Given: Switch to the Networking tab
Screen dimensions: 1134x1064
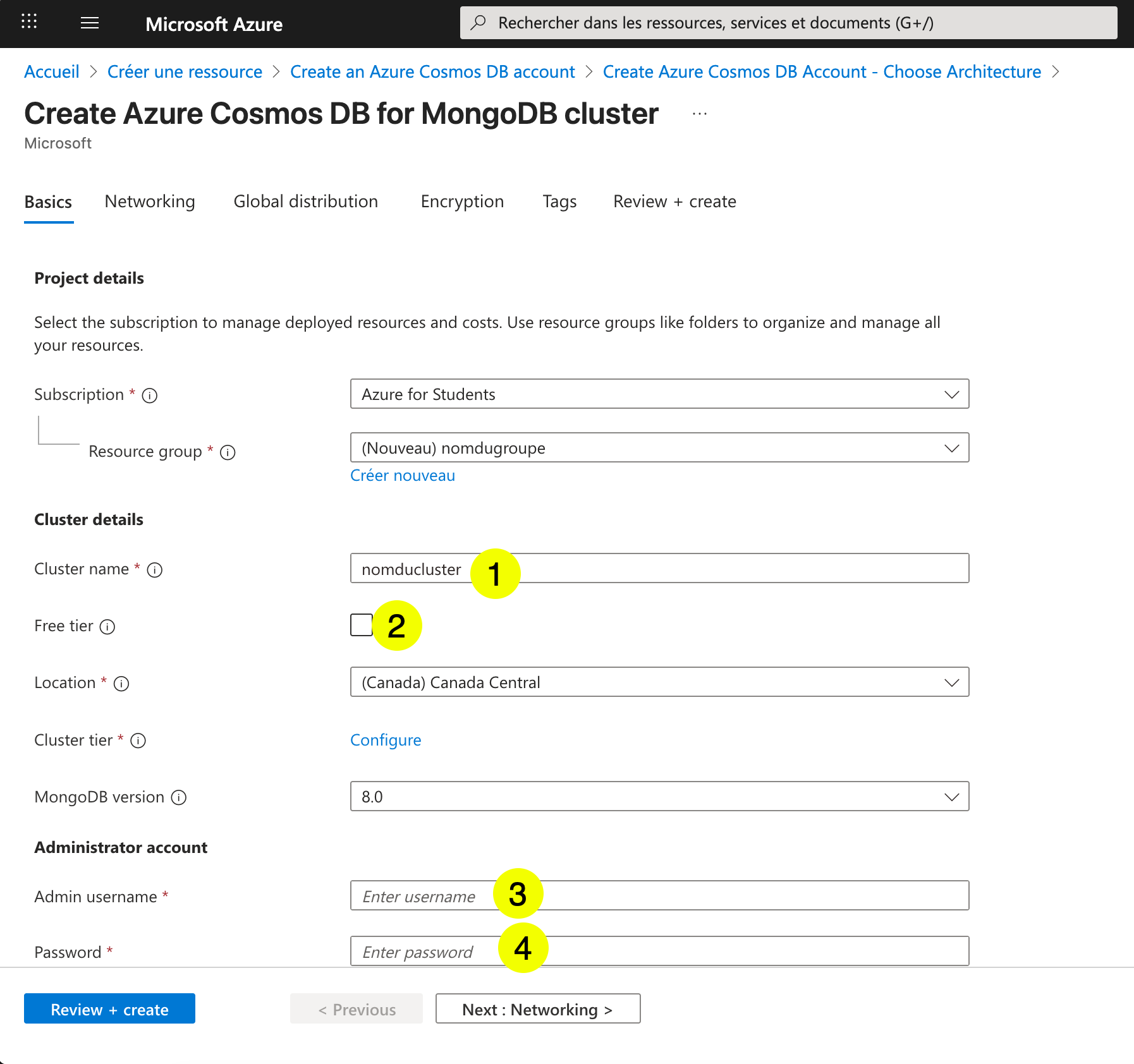Looking at the screenshot, I should point(149,202).
